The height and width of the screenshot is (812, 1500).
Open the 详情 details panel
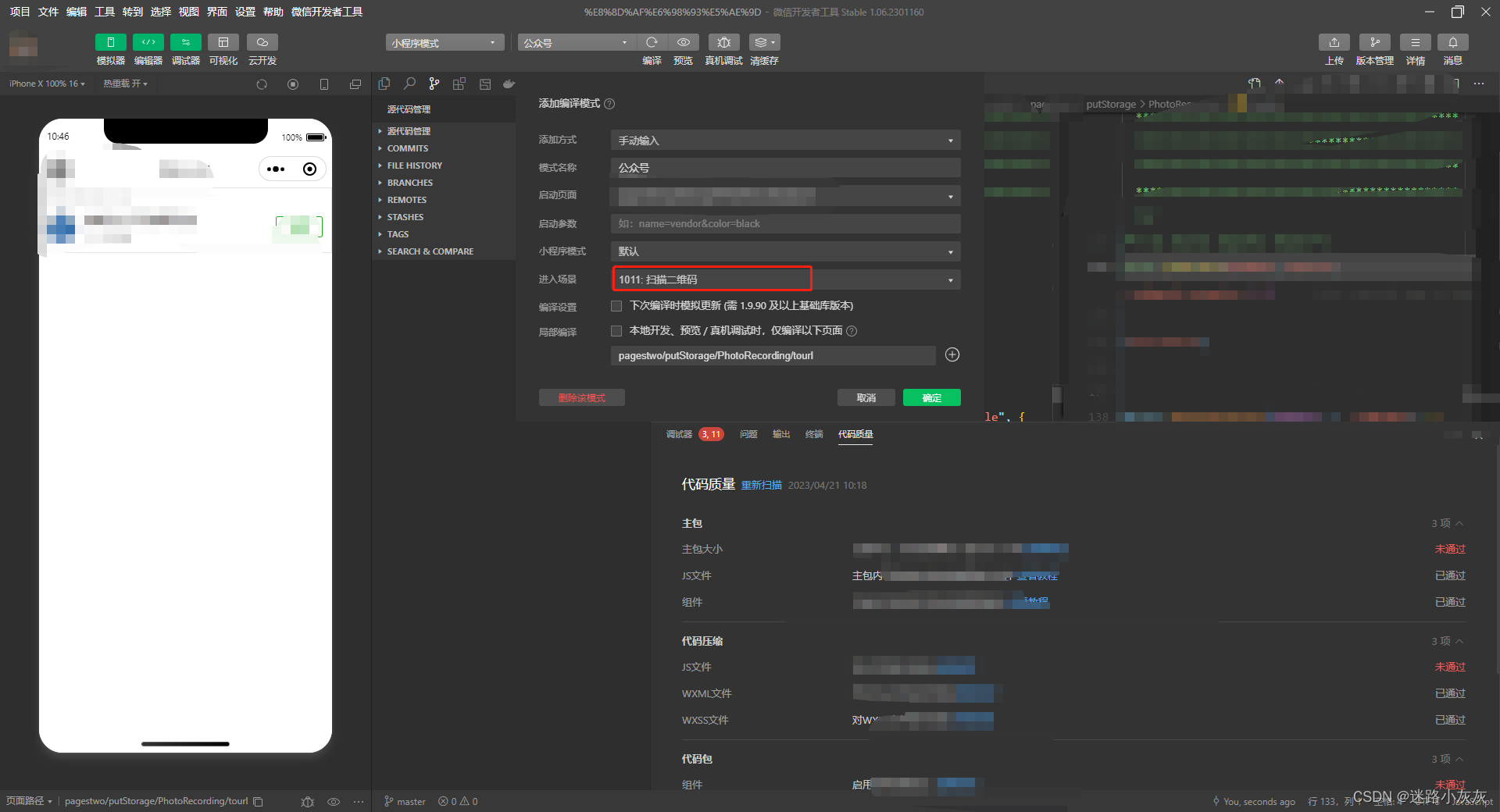point(1415,42)
